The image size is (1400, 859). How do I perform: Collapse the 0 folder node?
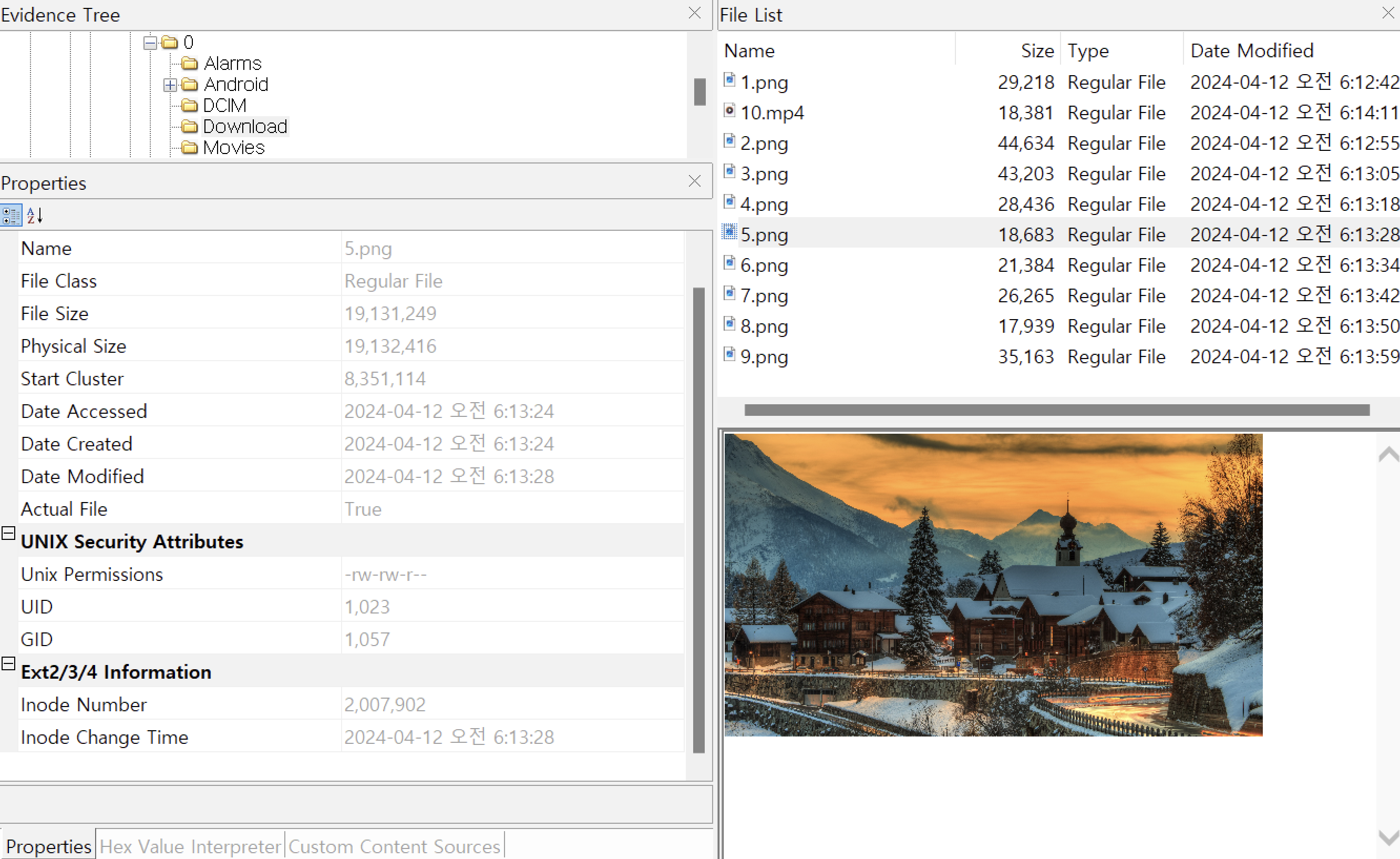[x=150, y=43]
